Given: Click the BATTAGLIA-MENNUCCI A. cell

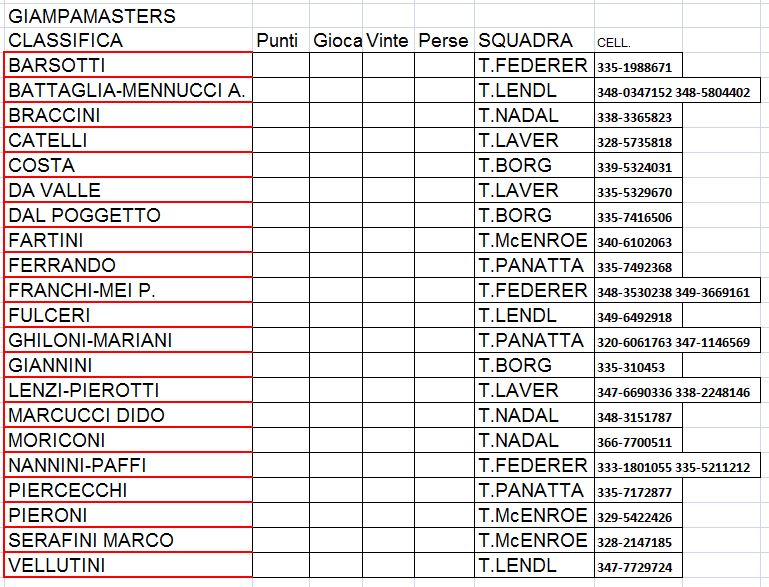Looking at the screenshot, I should click(128, 91).
